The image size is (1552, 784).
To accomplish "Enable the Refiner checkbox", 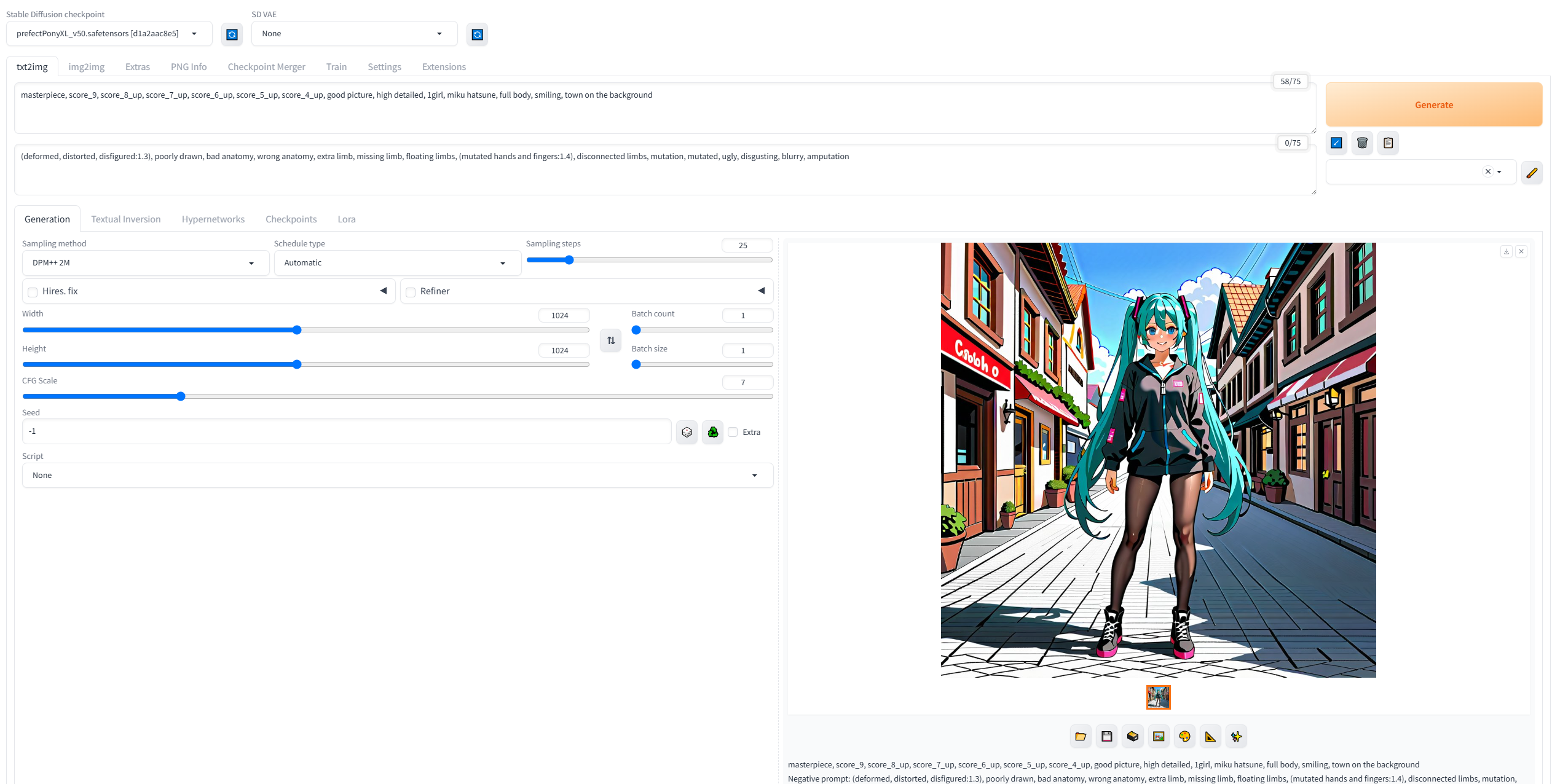I will 411,292.
